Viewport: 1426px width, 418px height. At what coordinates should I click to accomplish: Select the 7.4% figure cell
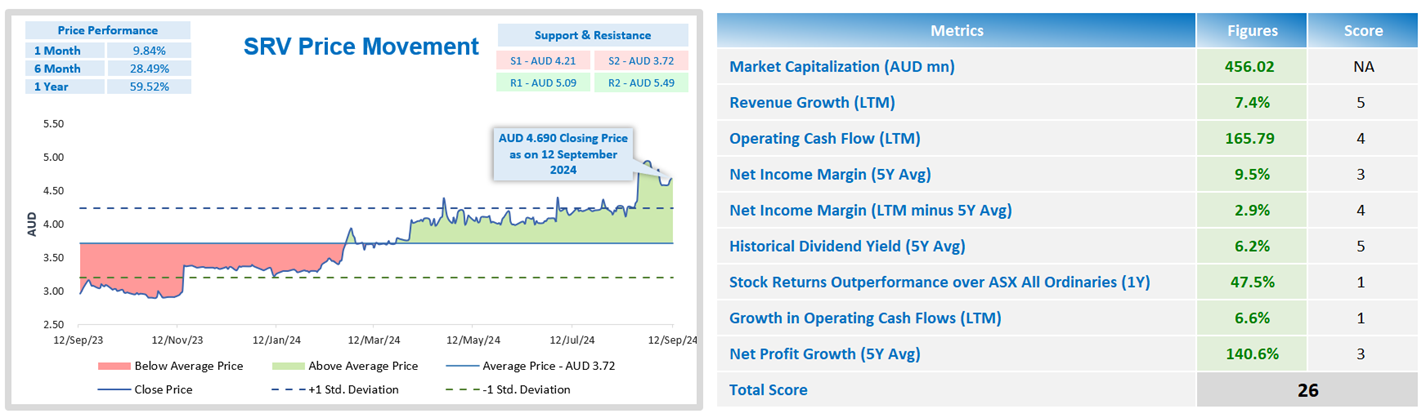pyautogui.click(x=1251, y=103)
